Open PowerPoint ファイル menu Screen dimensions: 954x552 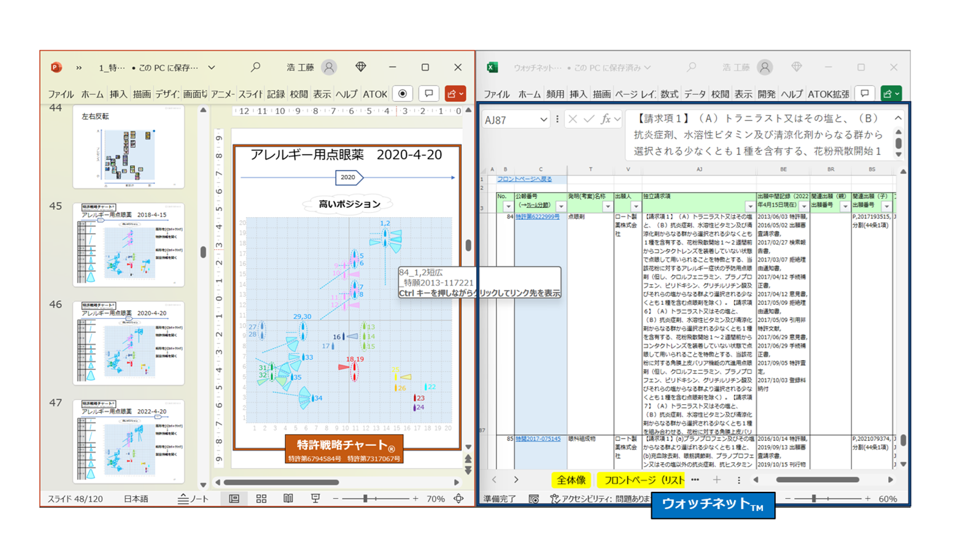pos(61,94)
